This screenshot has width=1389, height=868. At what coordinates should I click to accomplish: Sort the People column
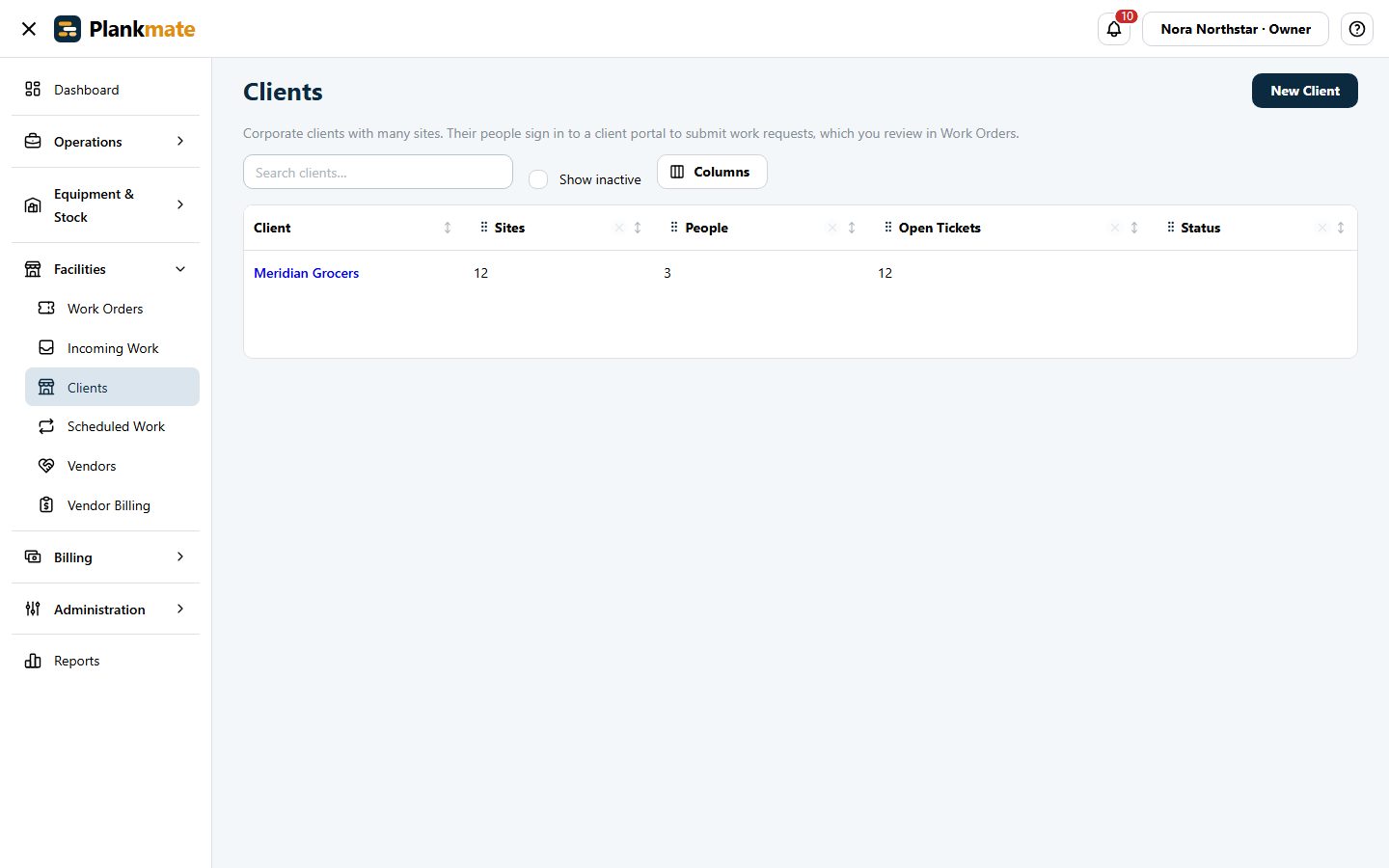(852, 228)
